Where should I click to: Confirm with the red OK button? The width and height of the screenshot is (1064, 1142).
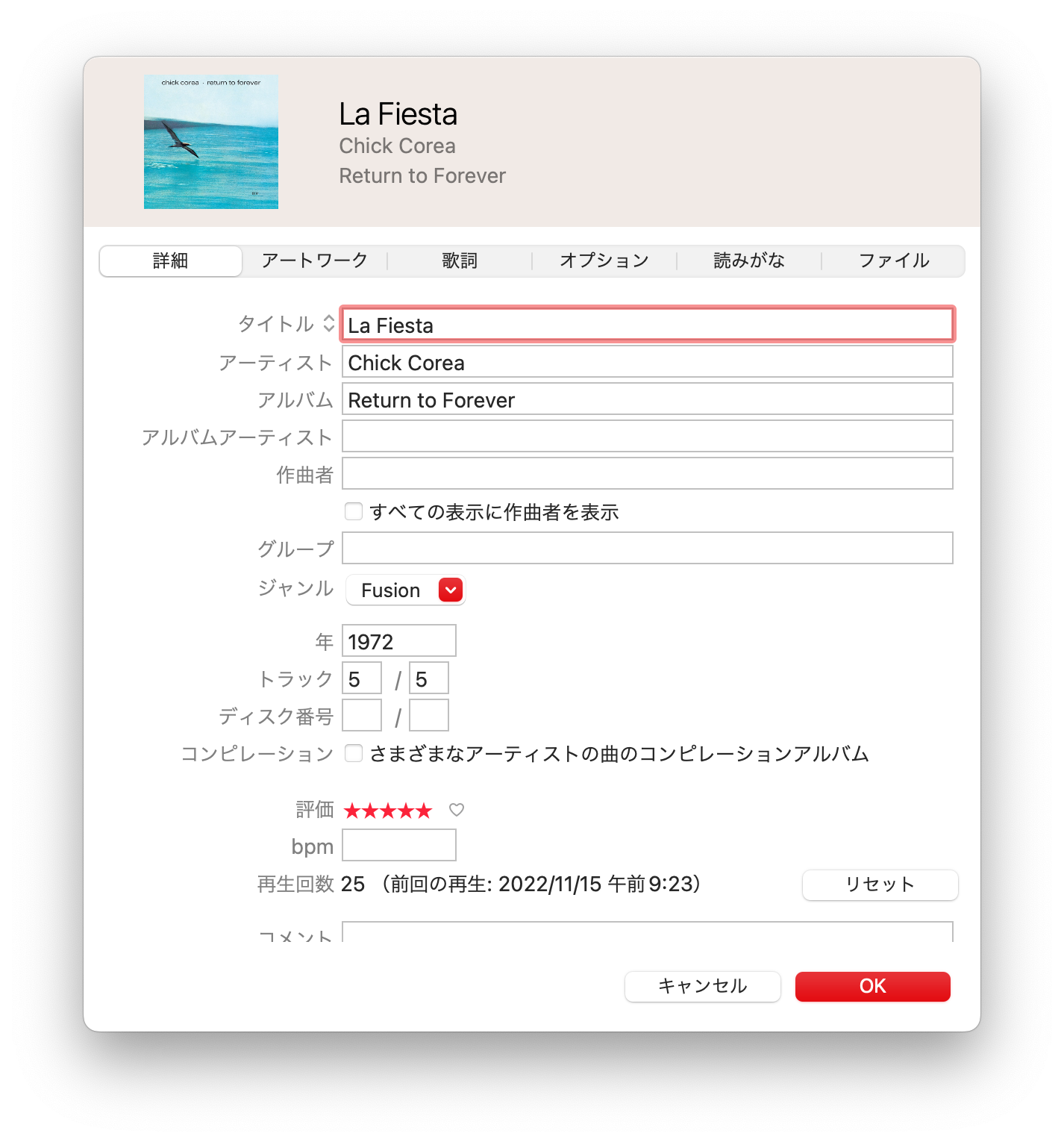873,986
